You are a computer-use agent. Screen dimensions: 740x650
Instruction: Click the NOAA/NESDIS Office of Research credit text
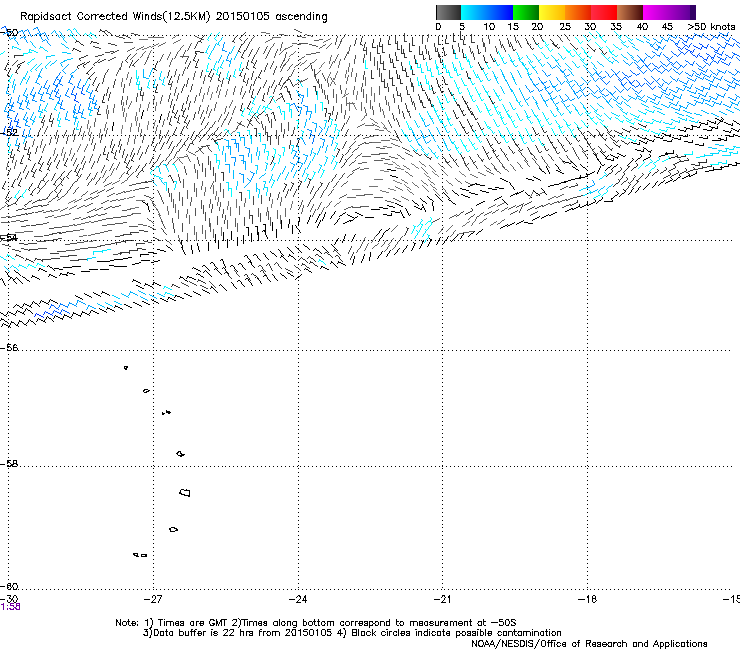tap(589, 643)
